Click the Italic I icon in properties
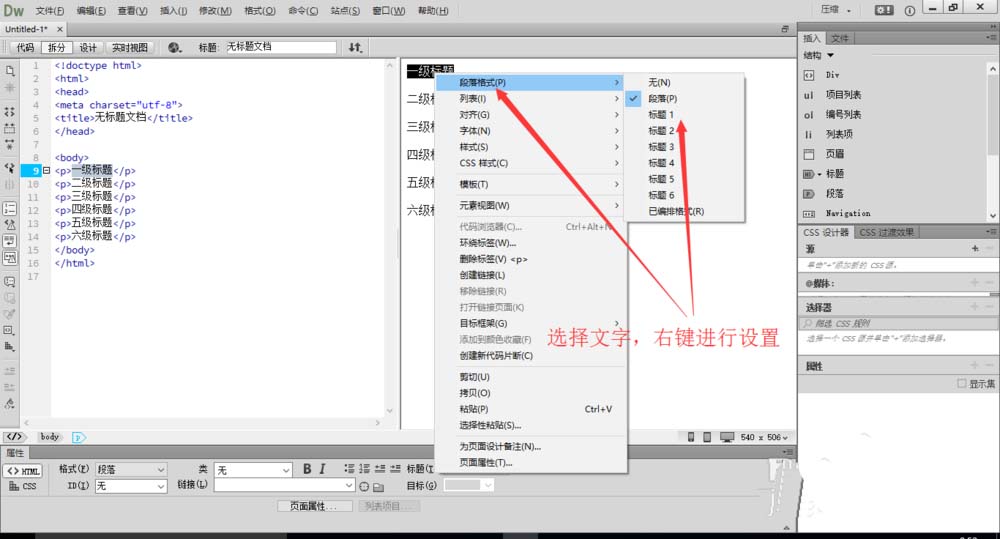 click(322, 469)
